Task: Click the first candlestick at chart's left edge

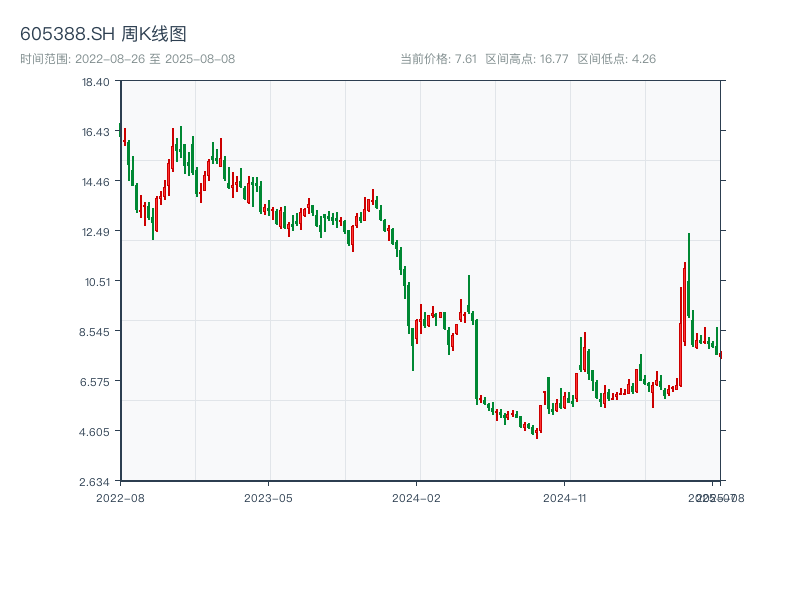Action: (121, 131)
